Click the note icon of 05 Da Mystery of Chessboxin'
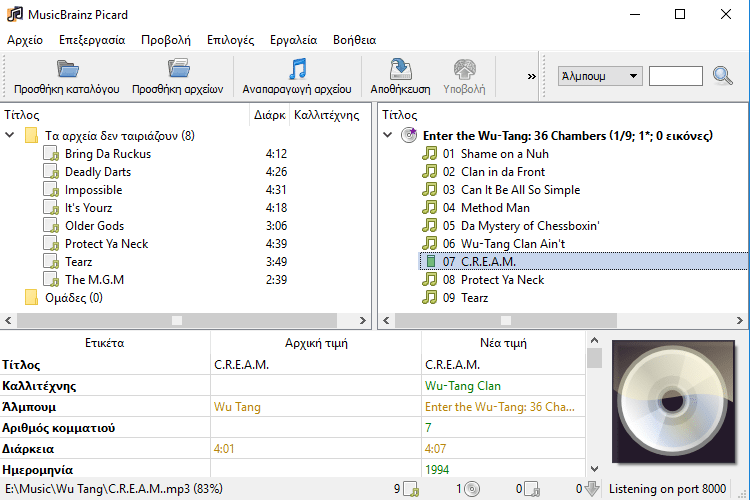This screenshot has width=750, height=500. tap(430, 225)
